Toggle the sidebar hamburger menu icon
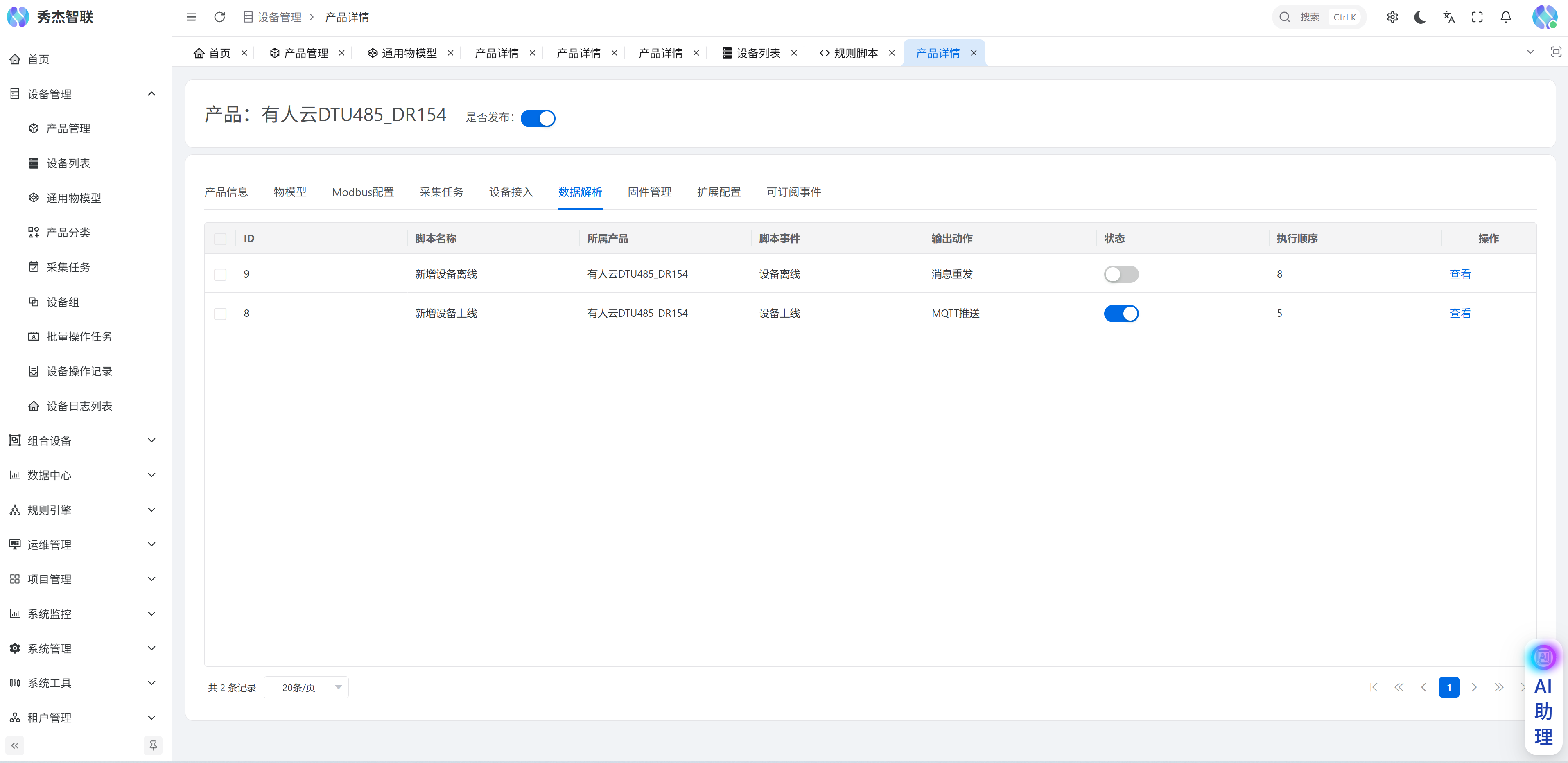 (191, 17)
